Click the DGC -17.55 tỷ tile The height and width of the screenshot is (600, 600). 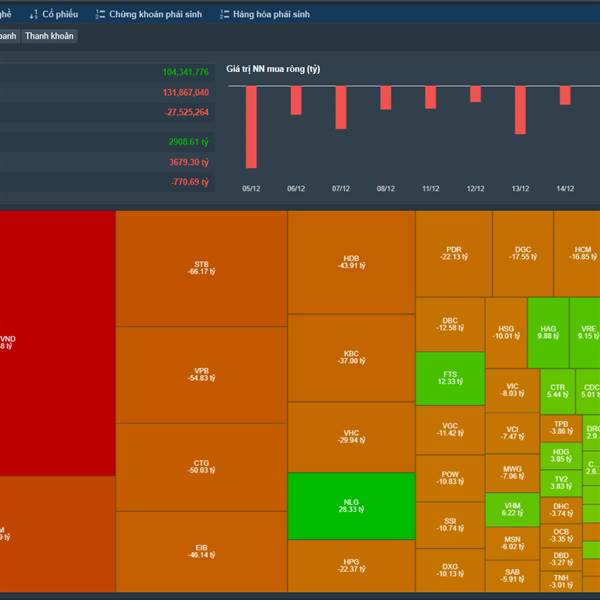[523, 253]
